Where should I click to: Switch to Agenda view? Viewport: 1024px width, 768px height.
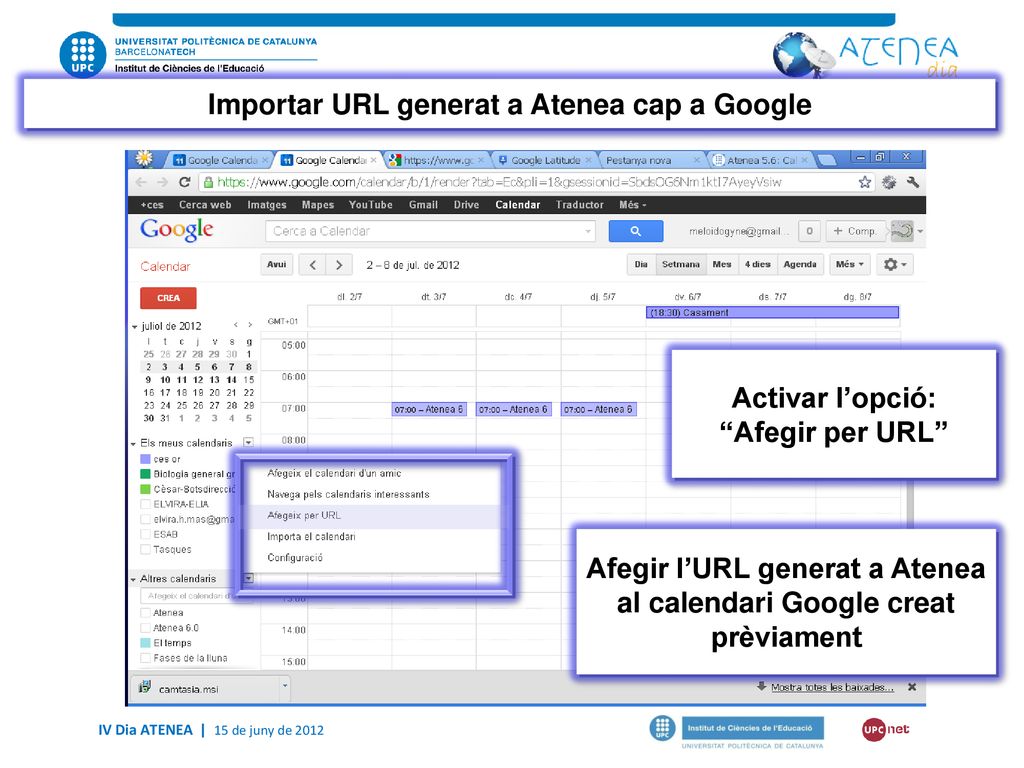[800, 264]
